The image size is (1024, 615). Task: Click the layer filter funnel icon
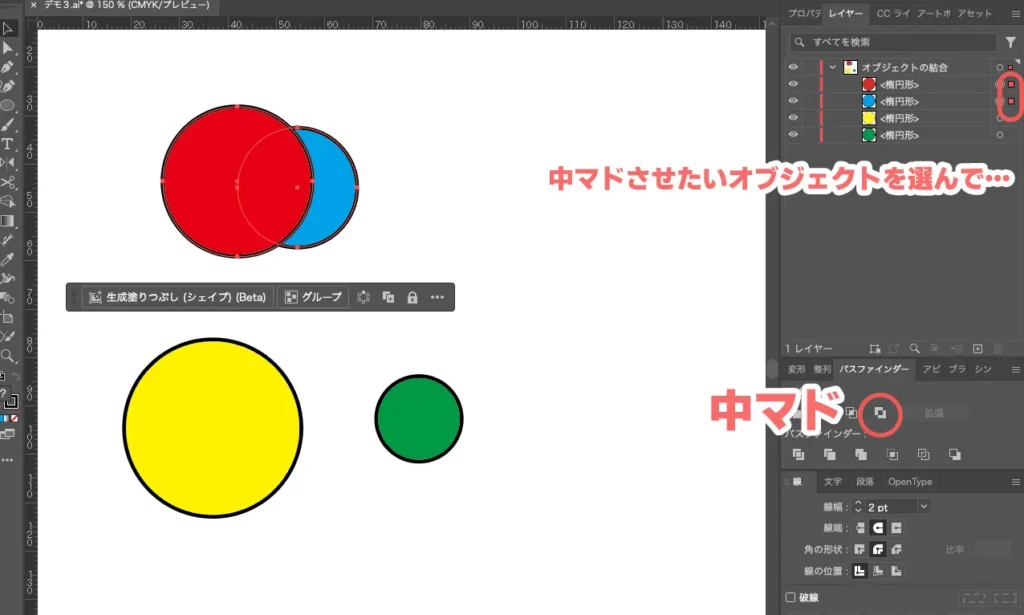(1011, 42)
